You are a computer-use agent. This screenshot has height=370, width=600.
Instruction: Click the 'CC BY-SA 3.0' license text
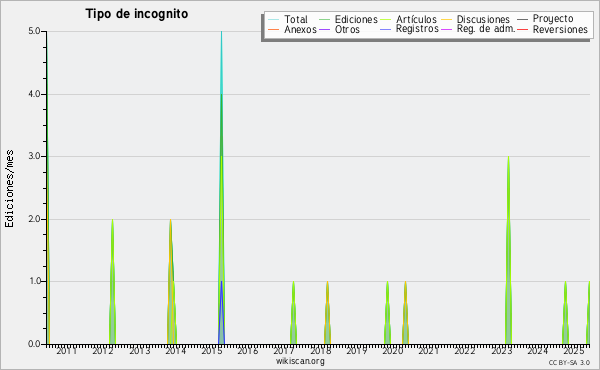pos(569,363)
